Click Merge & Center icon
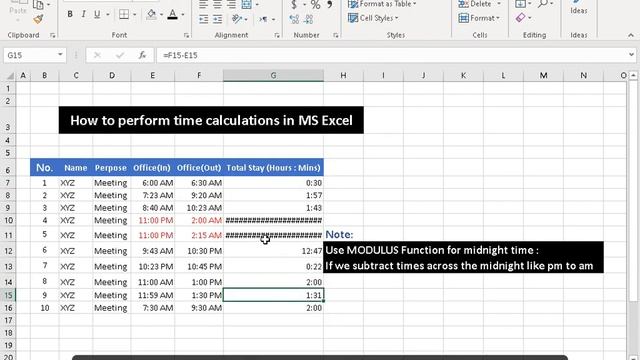Viewport: 640px width, 360px height. pos(247,5)
